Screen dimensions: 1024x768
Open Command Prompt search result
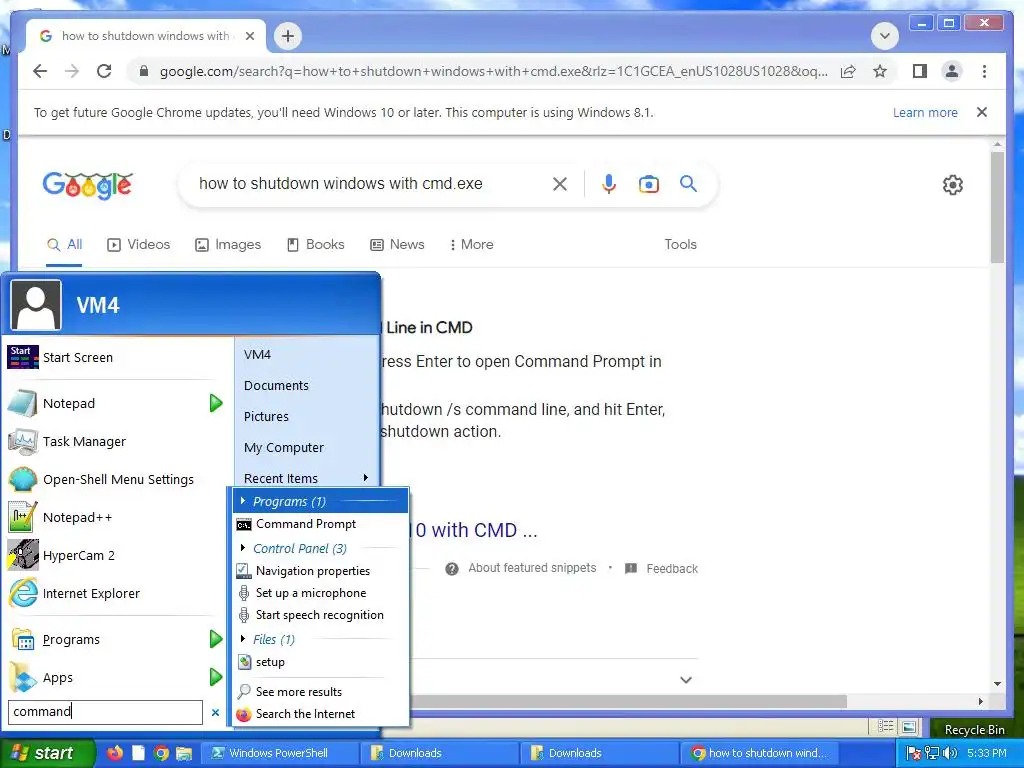pos(320,524)
